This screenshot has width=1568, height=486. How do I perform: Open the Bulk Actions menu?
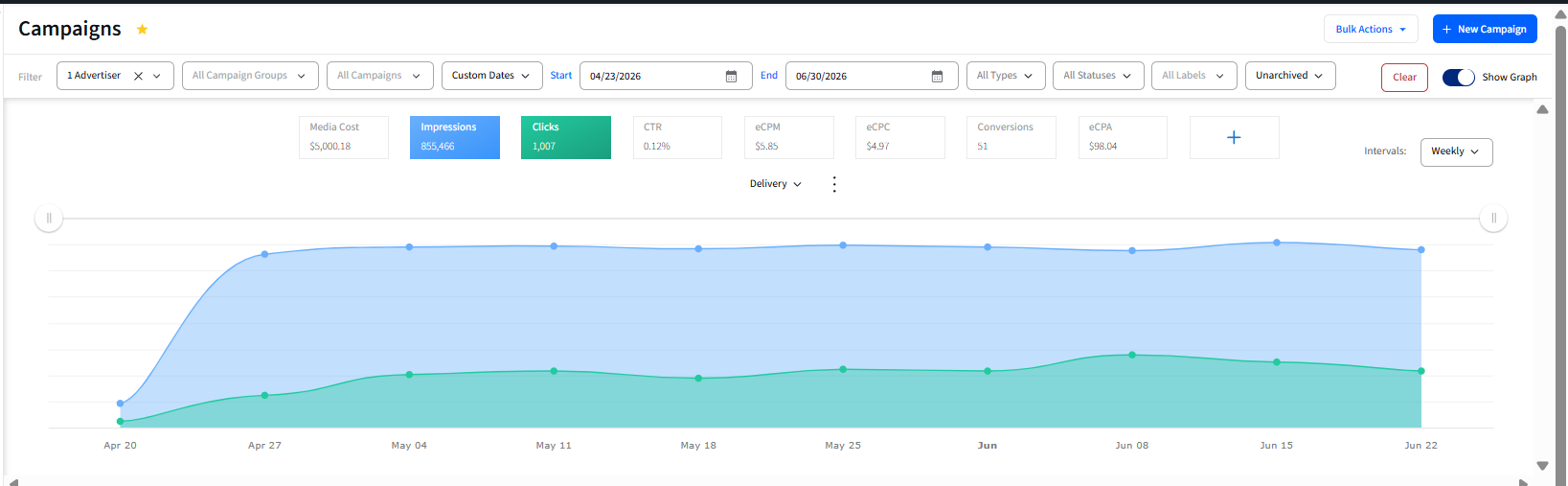coord(1371,29)
